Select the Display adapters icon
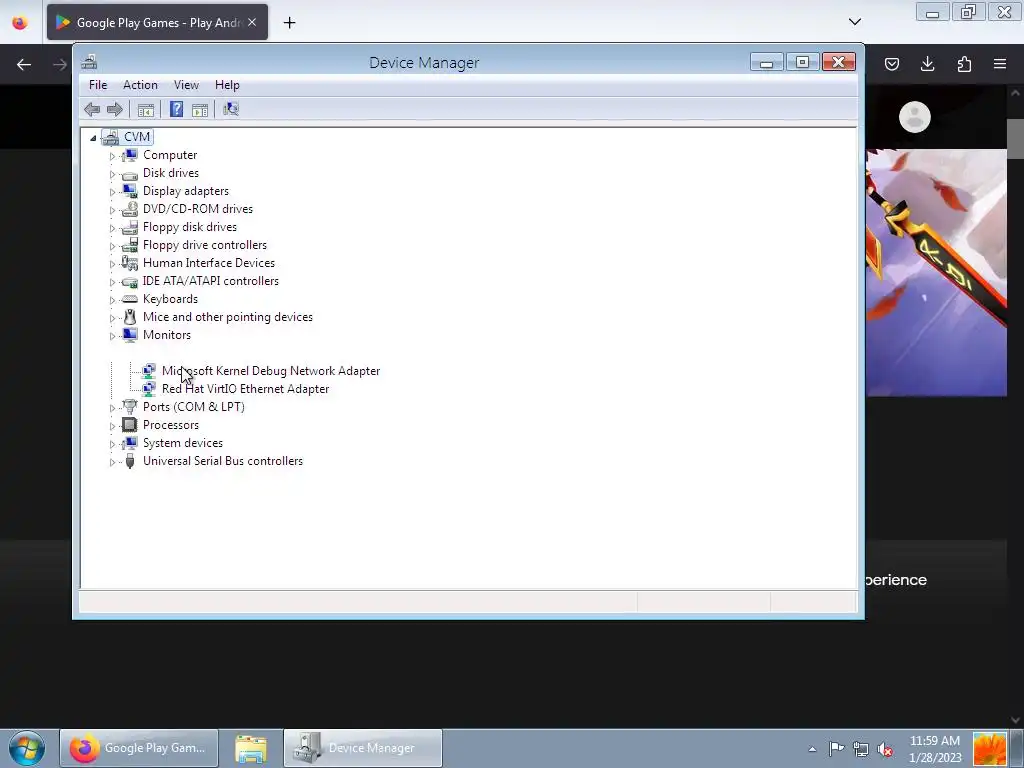The width and height of the screenshot is (1024, 768). (130, 191)
